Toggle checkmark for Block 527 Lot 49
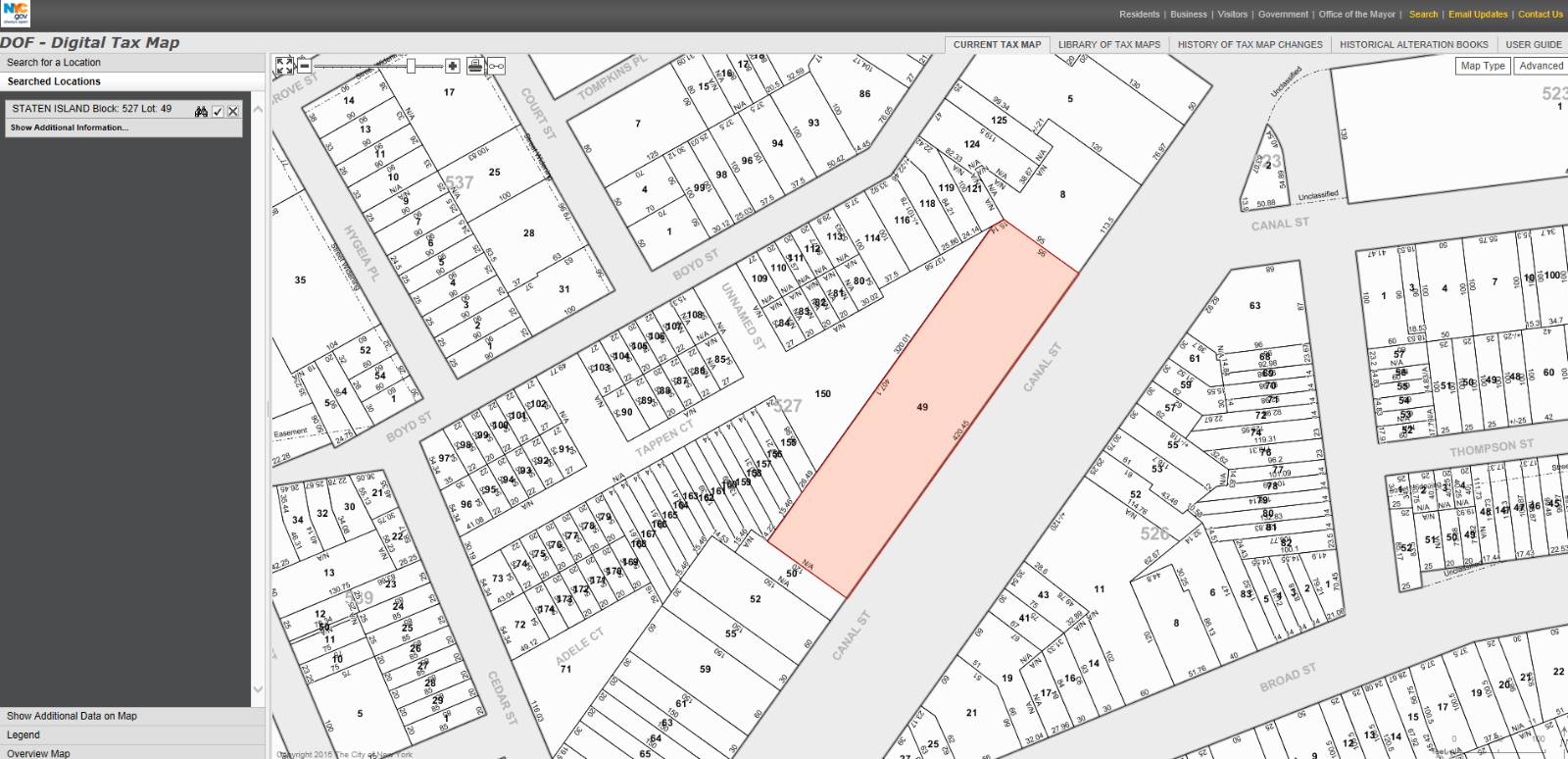Screen dimensions: 1568x759 click(x=218, y=111)
